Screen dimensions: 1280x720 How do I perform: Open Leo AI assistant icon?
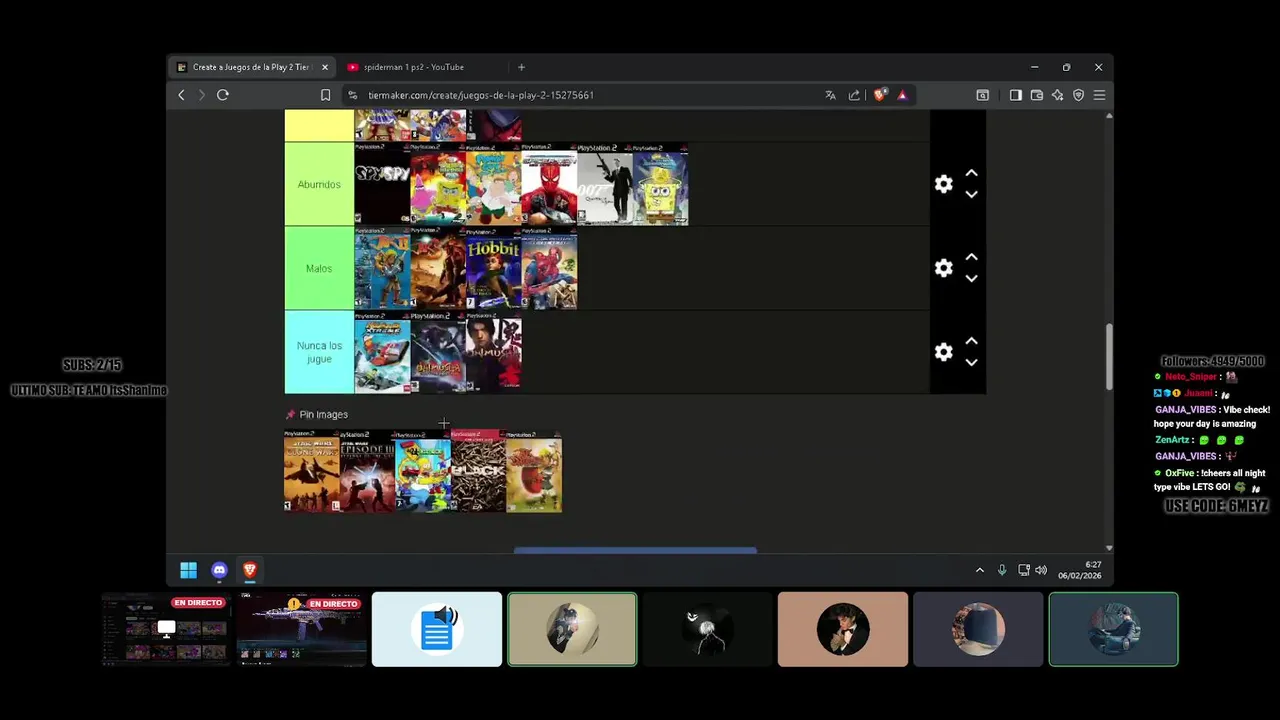tap(1057, 95)
